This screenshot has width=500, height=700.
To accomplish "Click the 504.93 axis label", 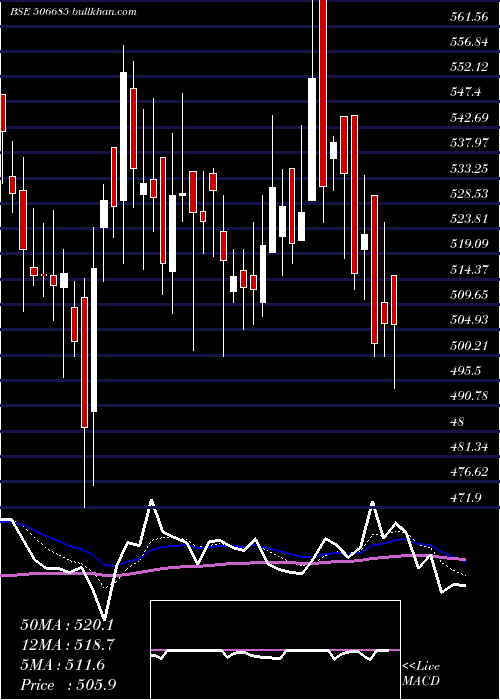I will pyautogui.click(x=470, y=320).
